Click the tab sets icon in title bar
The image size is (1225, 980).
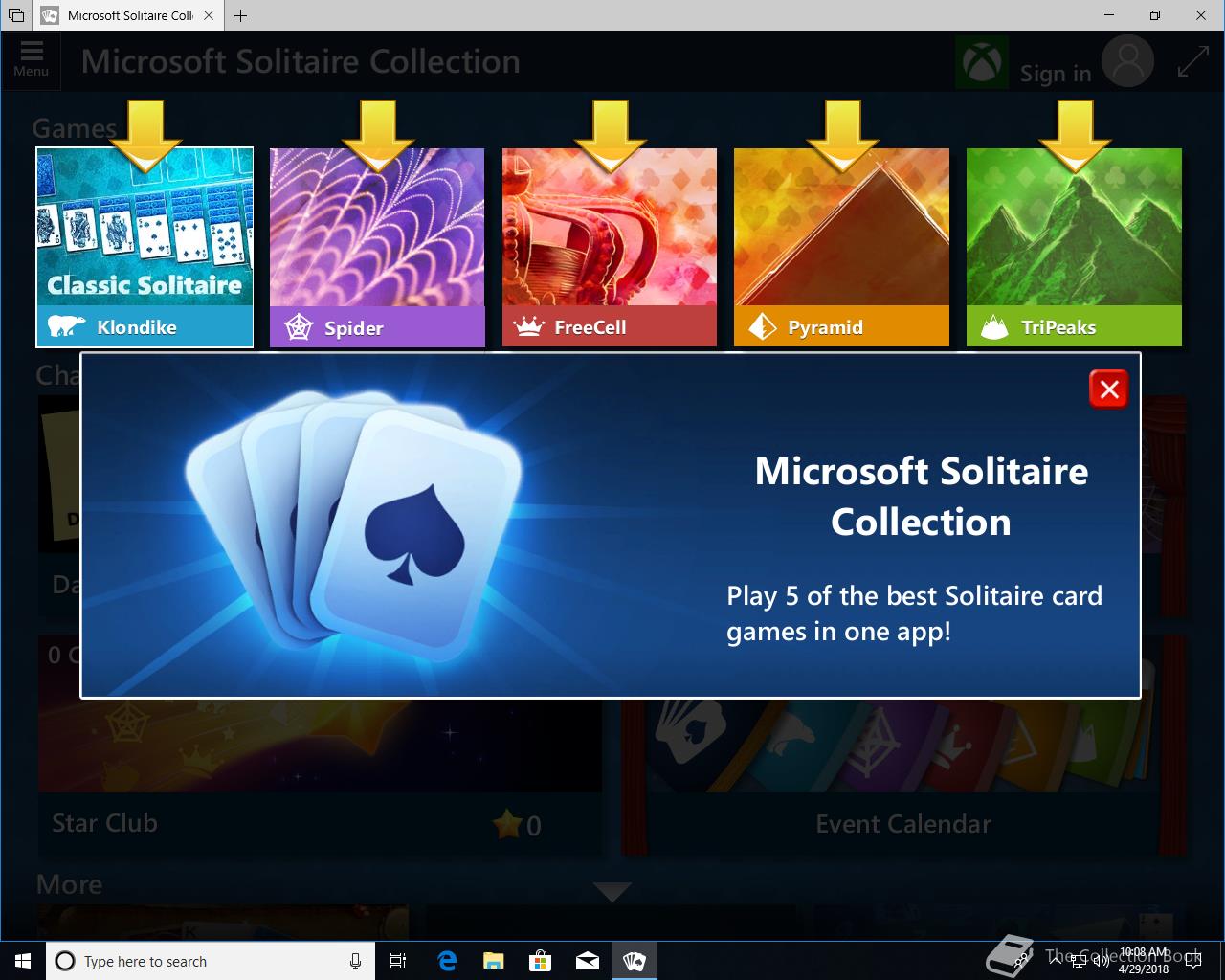coord(15,15)
